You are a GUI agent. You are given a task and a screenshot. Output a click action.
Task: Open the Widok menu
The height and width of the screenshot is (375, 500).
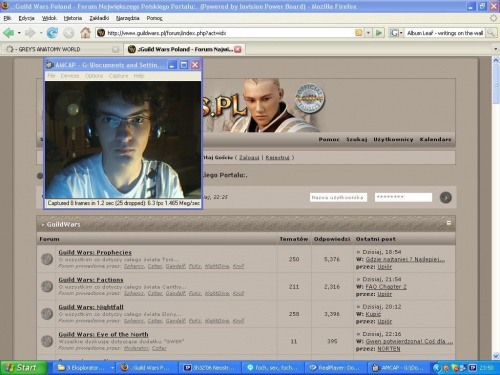[49, 18]
